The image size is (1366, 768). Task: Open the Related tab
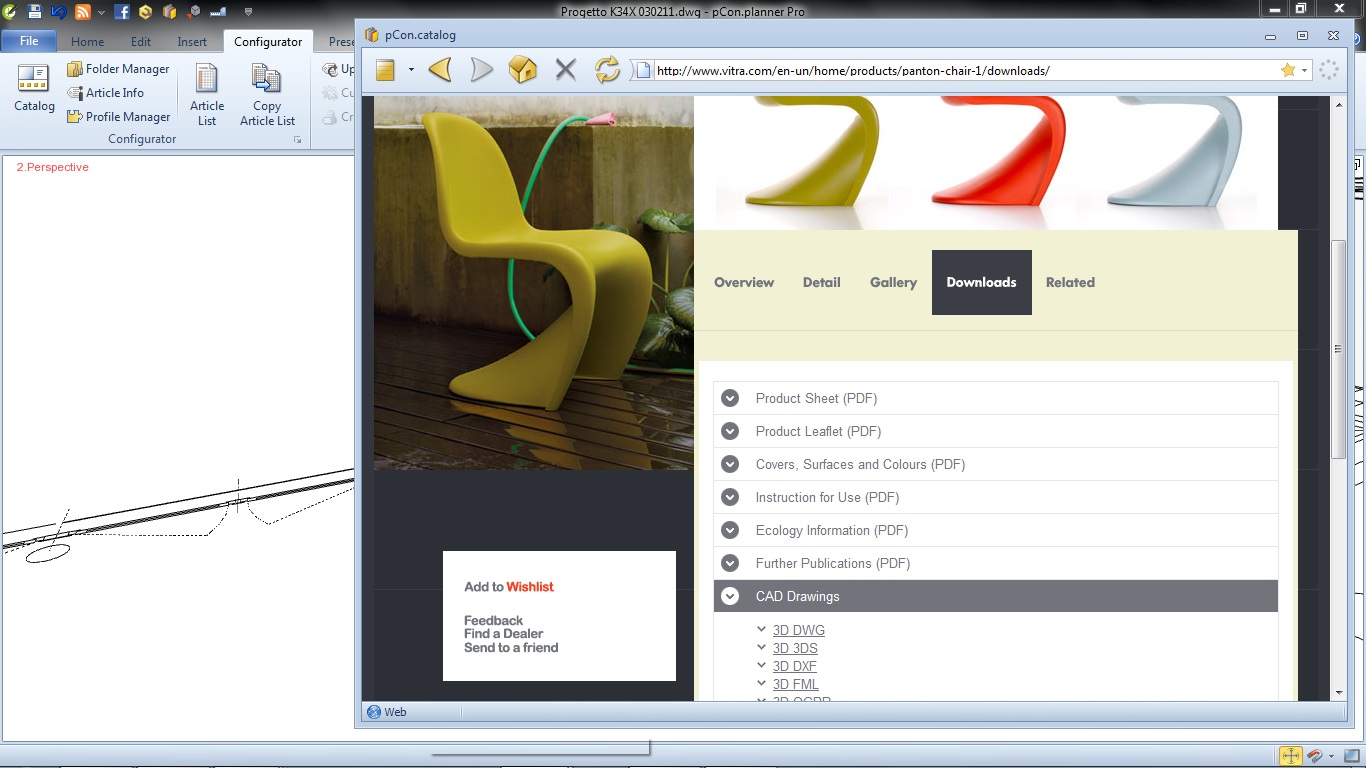(1070, 283)
